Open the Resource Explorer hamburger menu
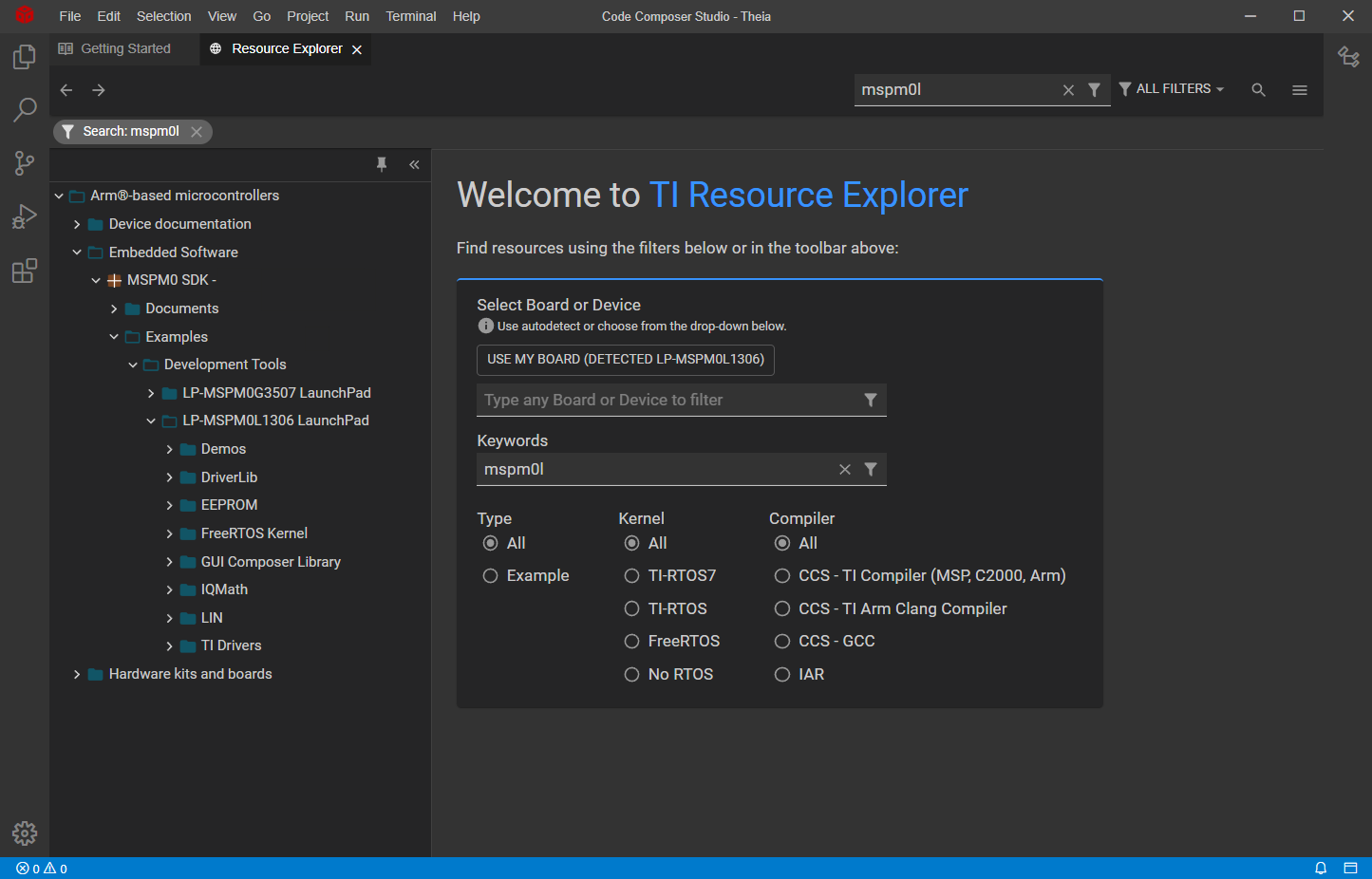The width and height of the screenshot is (1372, 879). (1300, 90)
